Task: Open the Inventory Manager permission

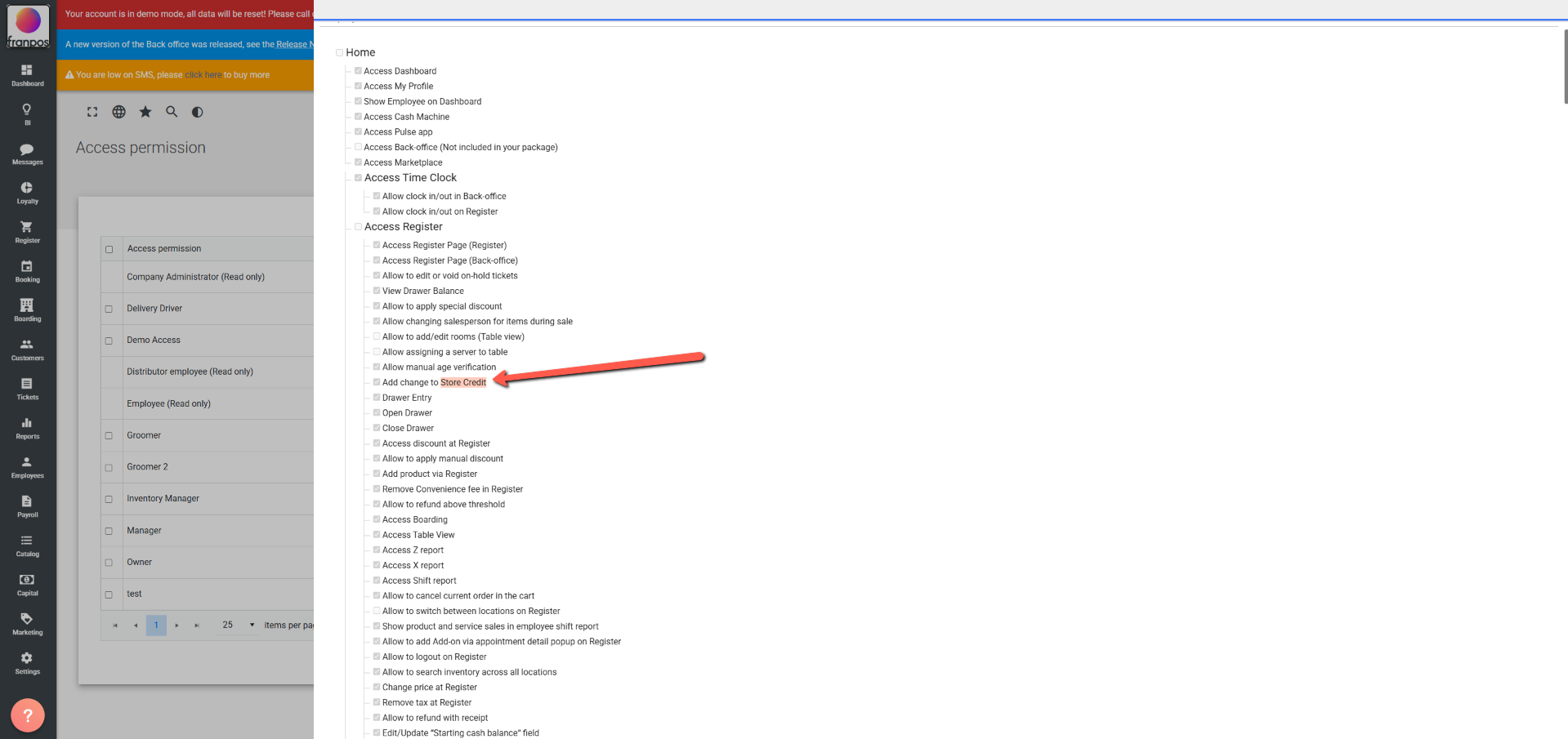Action: click(x=163, y=499)
